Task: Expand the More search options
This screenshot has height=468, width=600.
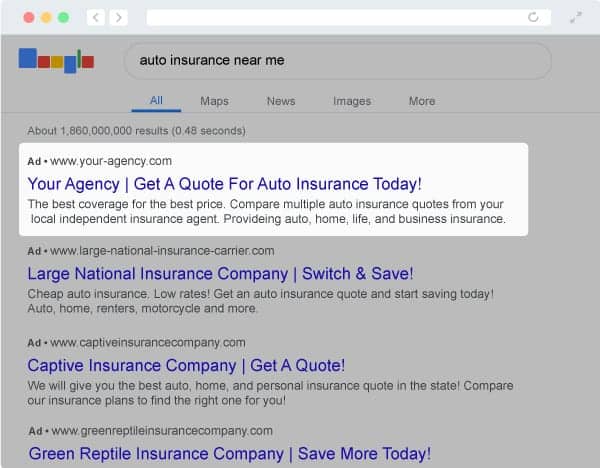Action: (422, 101)
